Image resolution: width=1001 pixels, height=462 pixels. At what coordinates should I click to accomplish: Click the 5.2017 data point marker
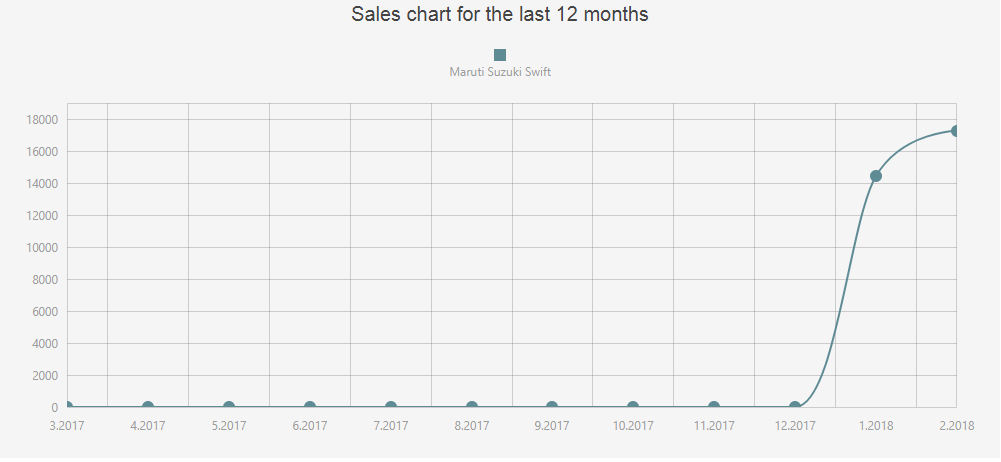tap(229, 407)
